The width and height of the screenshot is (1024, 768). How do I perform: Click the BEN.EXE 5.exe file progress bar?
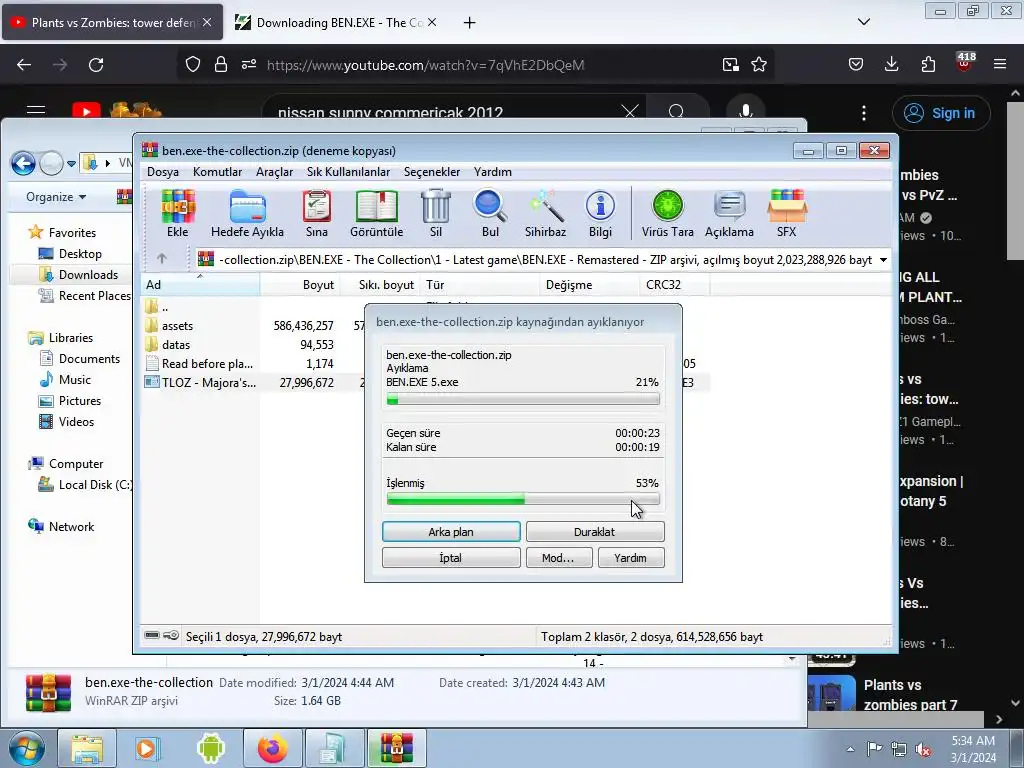pos(522,399)
